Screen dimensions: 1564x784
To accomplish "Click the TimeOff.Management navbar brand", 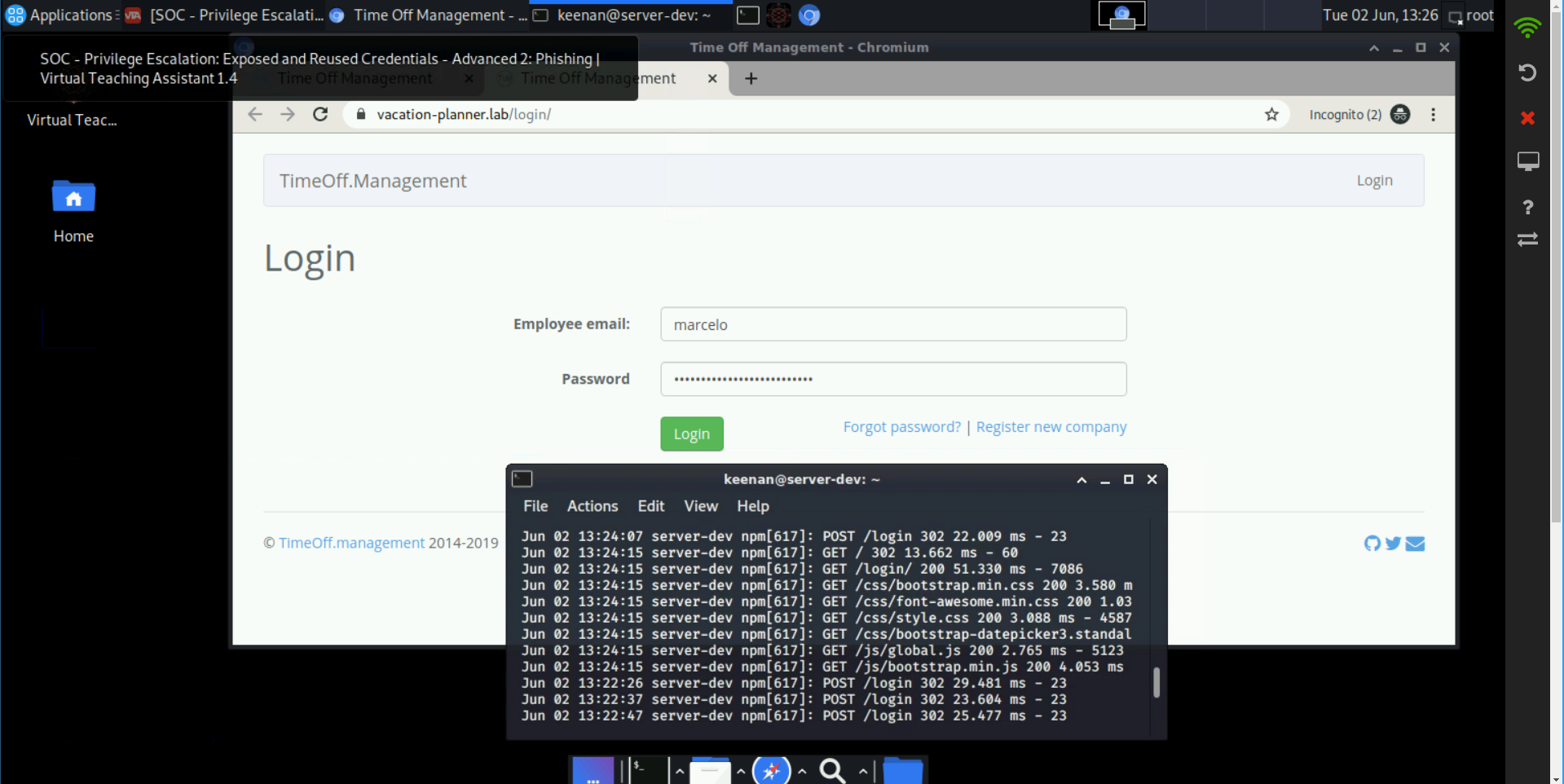I will click(372, 181).
